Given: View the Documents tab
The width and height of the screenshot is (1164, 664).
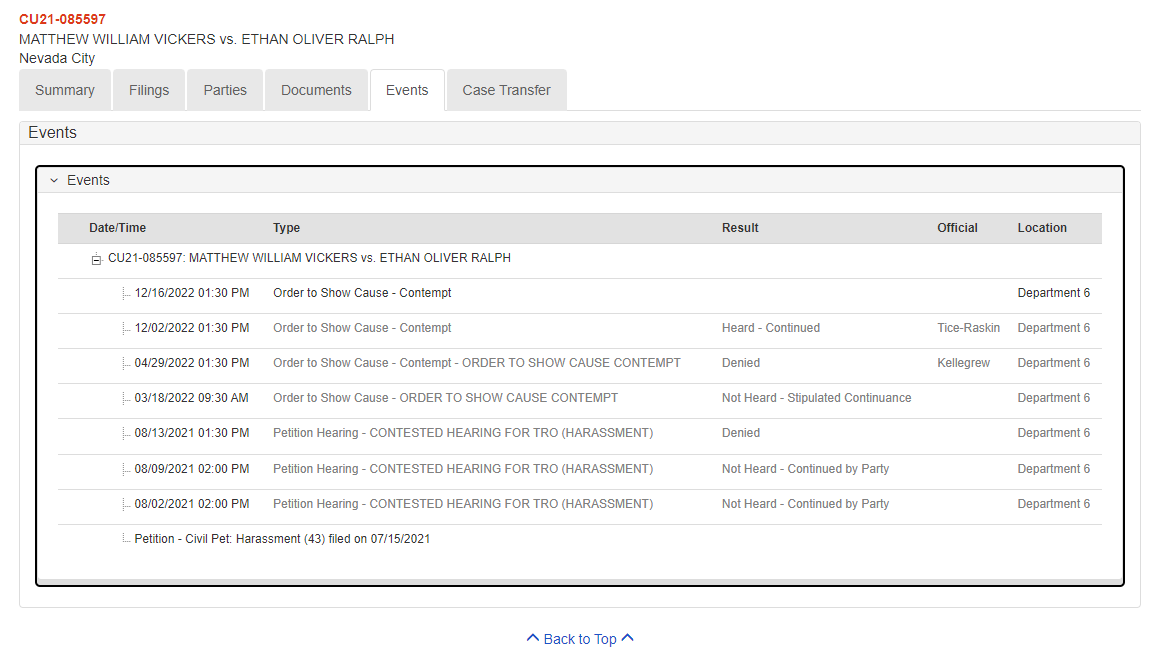Looking at the screenshot, I should click(316, 90).
